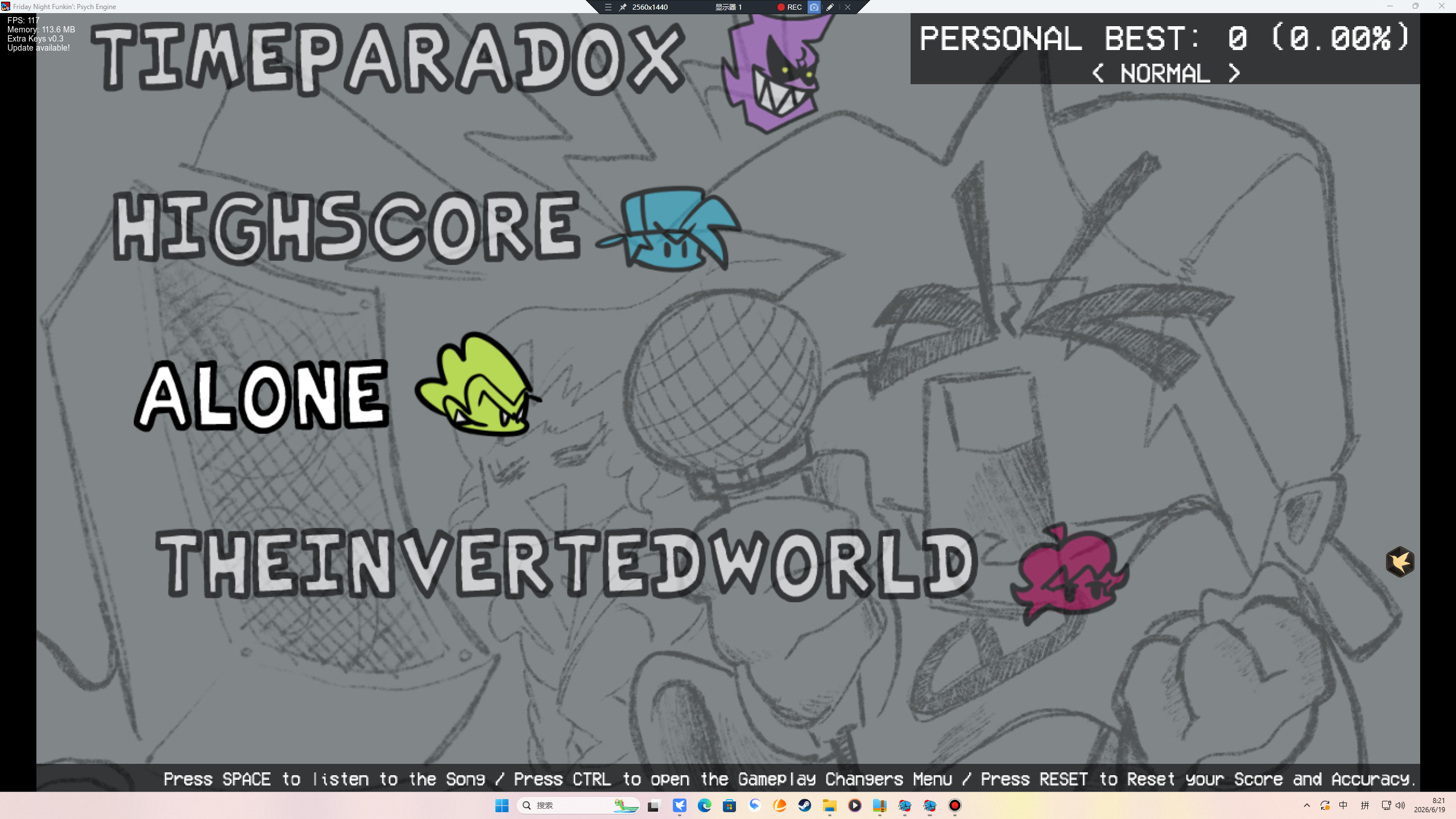The image size is (1456, 819).
Task: Toggle the 拼 IME mode indicator
Action: [1365, 805]
